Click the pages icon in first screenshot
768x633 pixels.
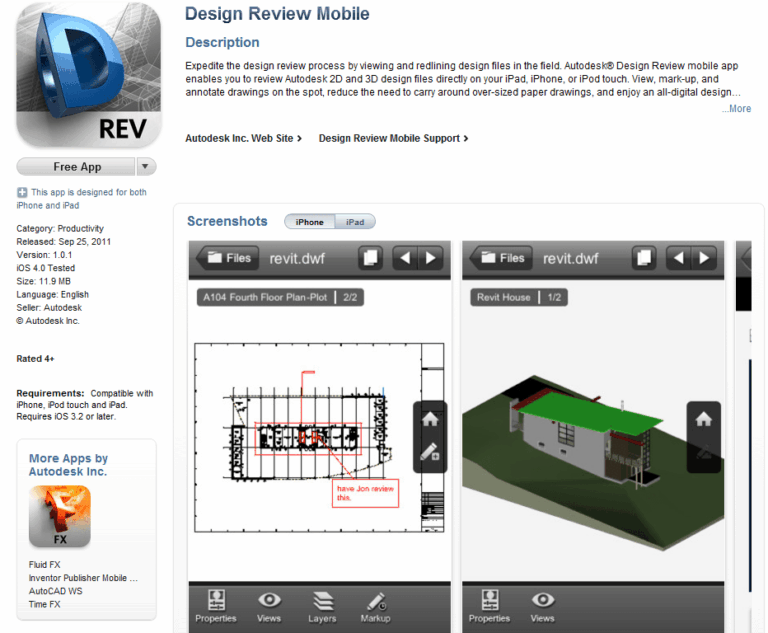tap(370, 258)
